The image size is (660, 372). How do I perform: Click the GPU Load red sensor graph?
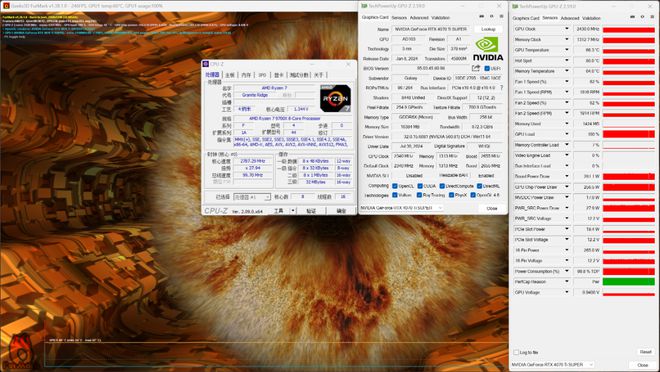coord(628,134)
